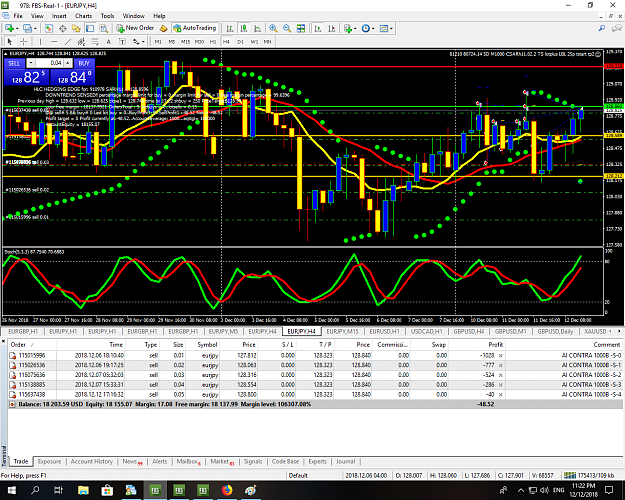Expand the new chart dropdown arrow

point(17,28)
